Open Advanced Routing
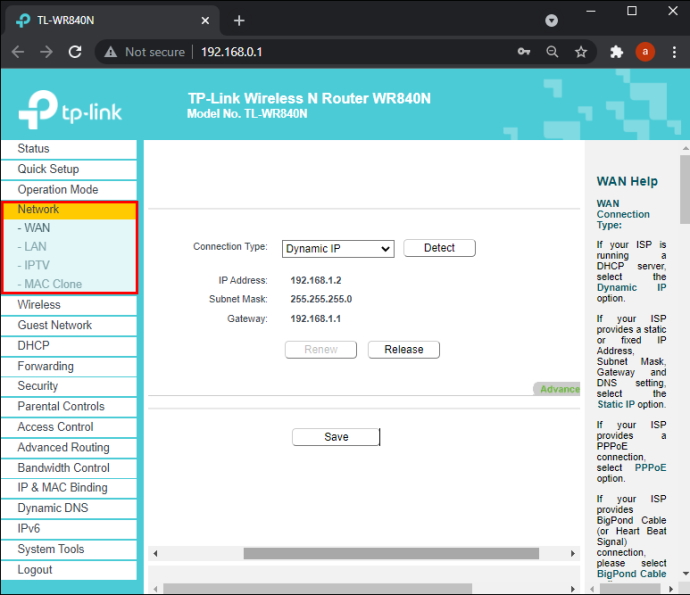 69,448
